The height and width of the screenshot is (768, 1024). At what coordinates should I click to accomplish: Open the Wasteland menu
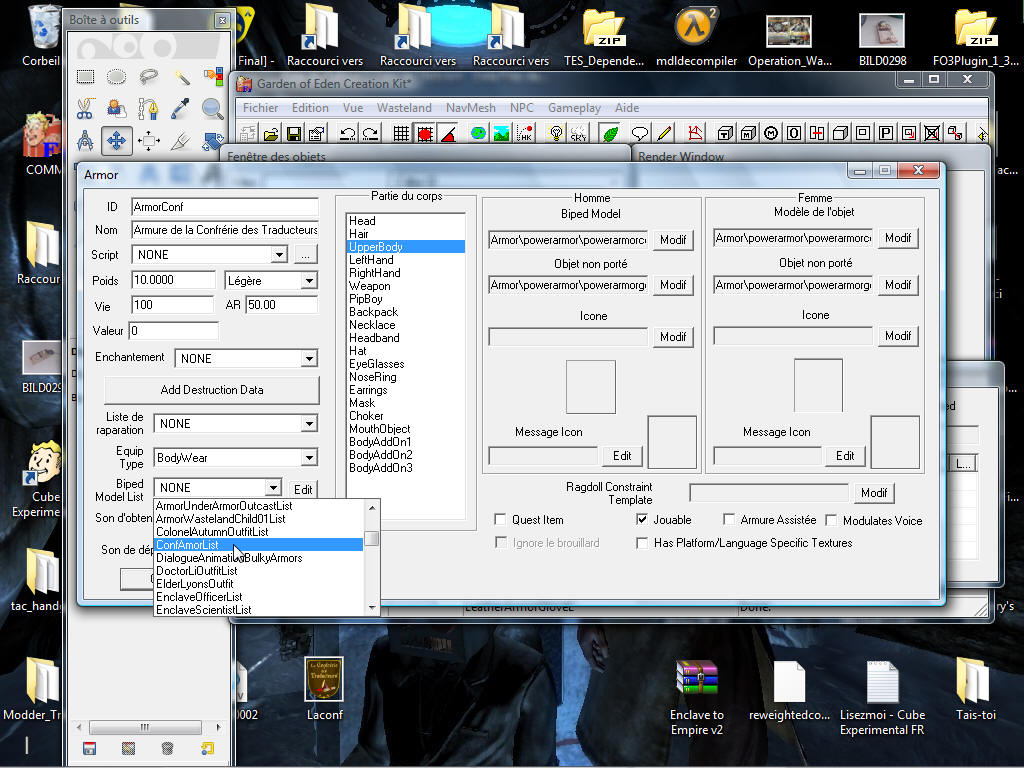pyautogui.click(x=404, y=108)
